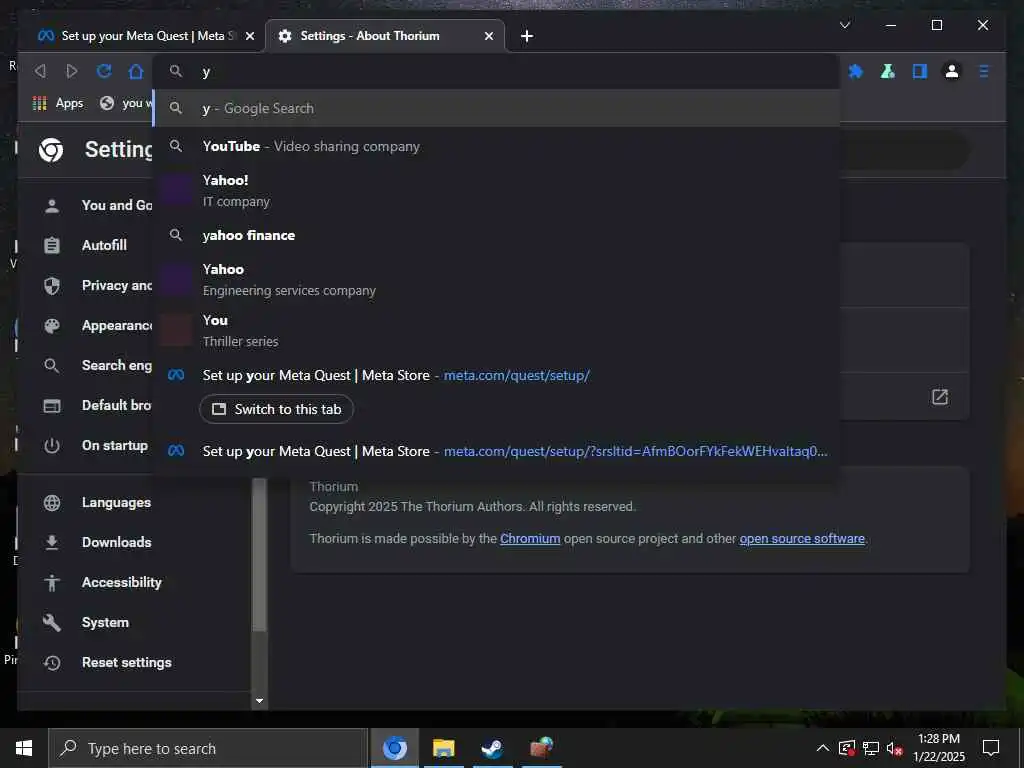Click the Switch to this tab button
This screenshot has height=768, width=1024.
pyautogui.click(x=276, y=409)
